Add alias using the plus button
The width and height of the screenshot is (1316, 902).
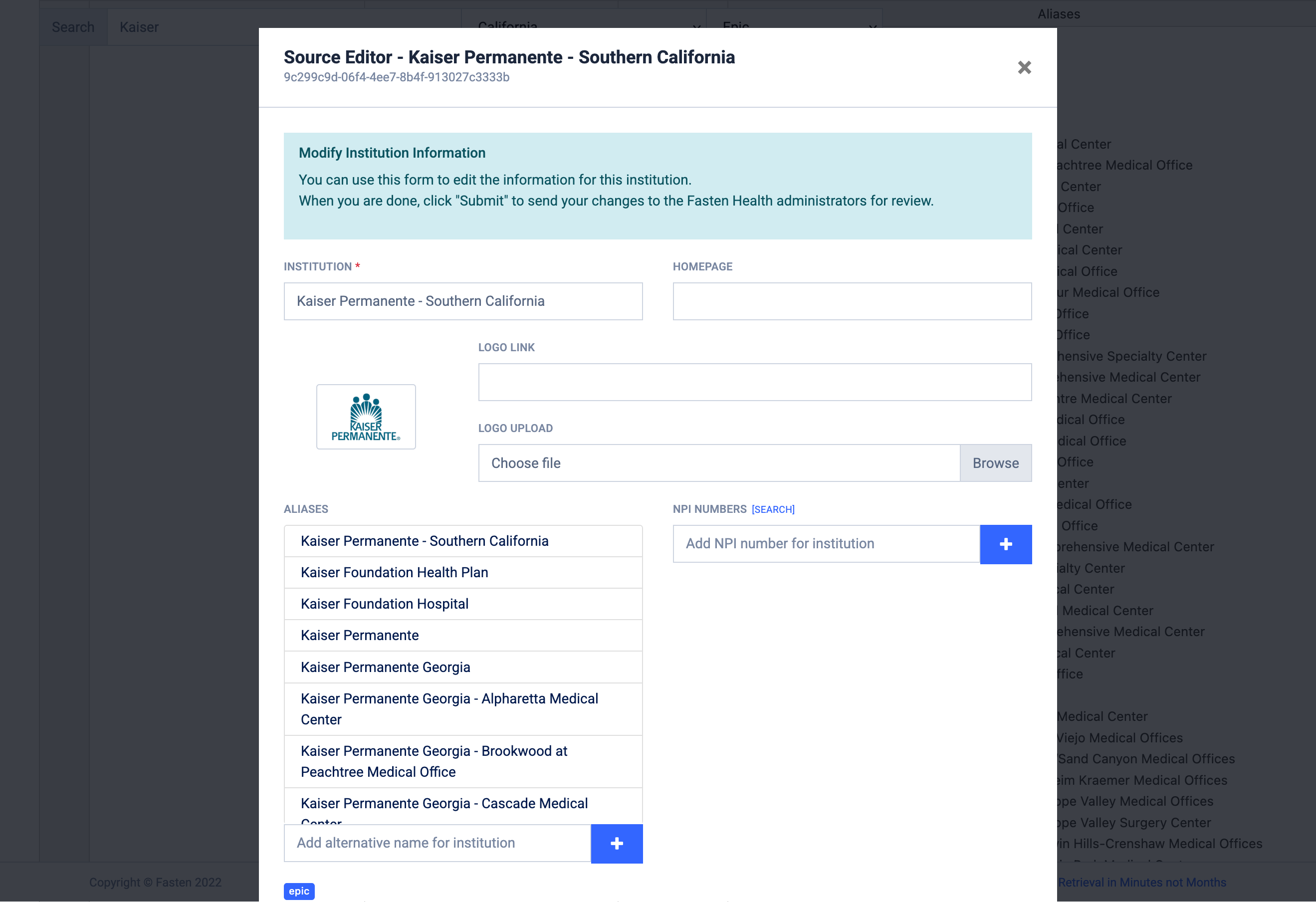[x=617, y=843]
